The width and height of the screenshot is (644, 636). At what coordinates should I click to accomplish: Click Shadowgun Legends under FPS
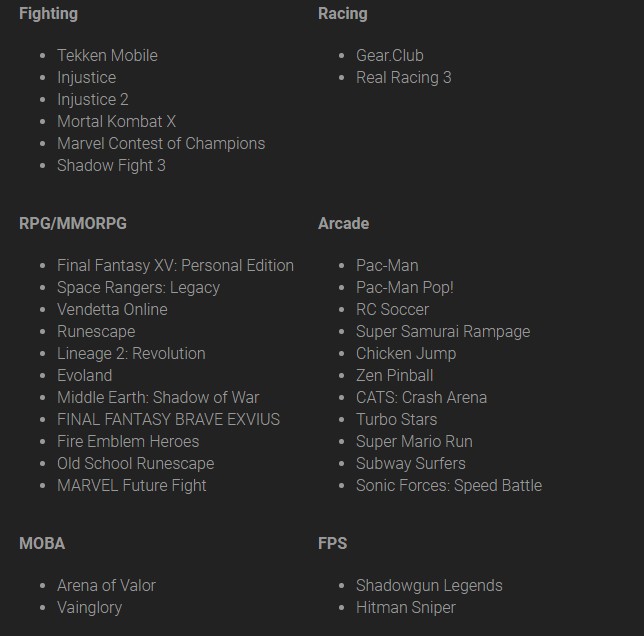click(x=429, y=585)
